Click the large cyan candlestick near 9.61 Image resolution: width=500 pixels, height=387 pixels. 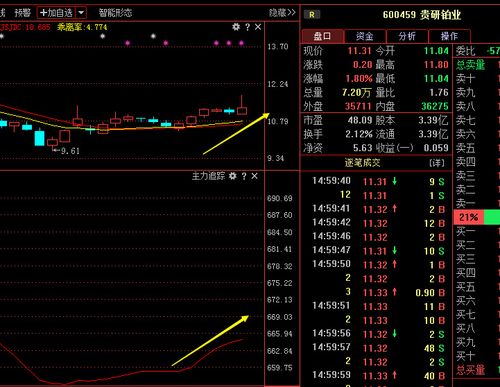[x=40, y=138]
